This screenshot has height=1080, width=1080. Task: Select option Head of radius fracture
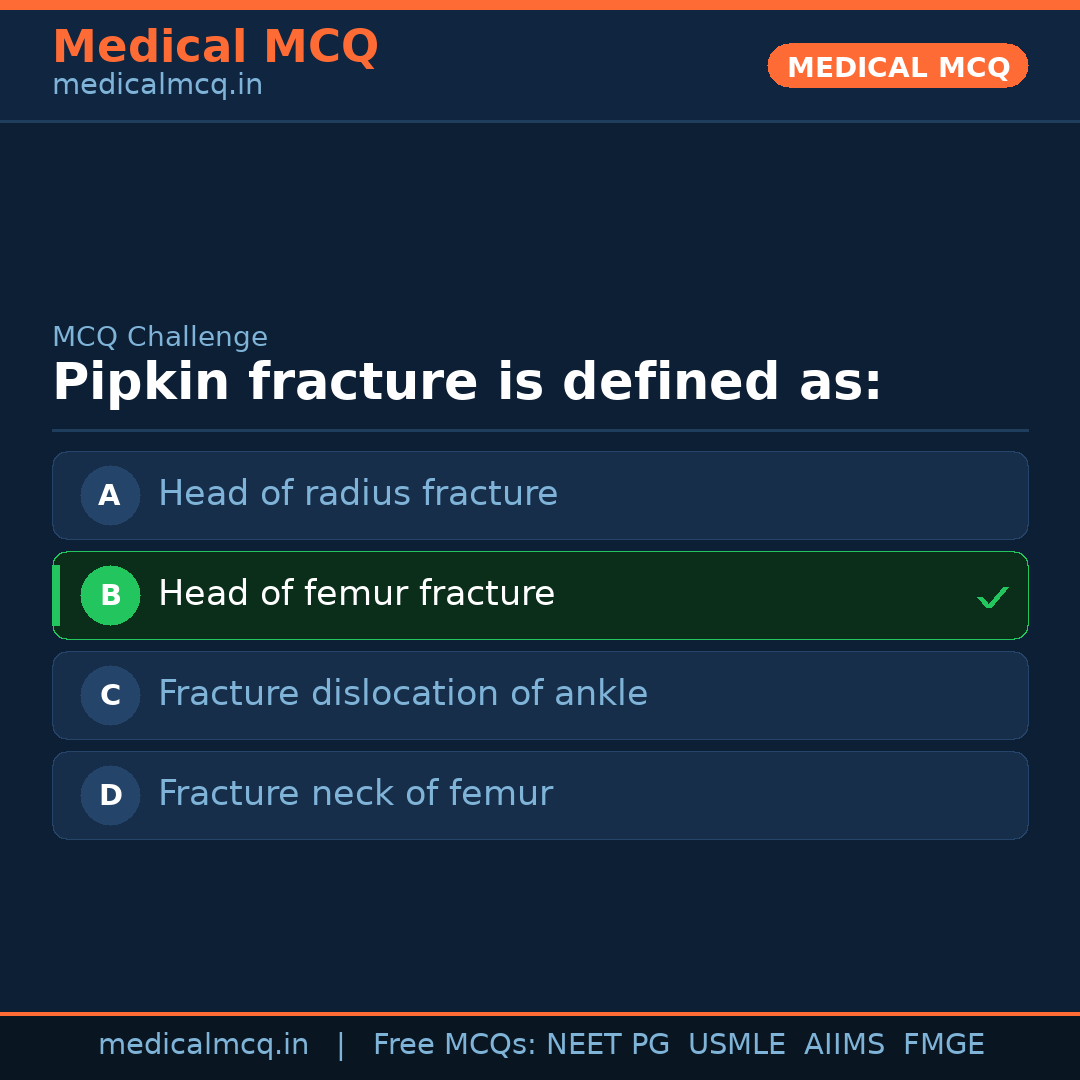tap(358, 494)
